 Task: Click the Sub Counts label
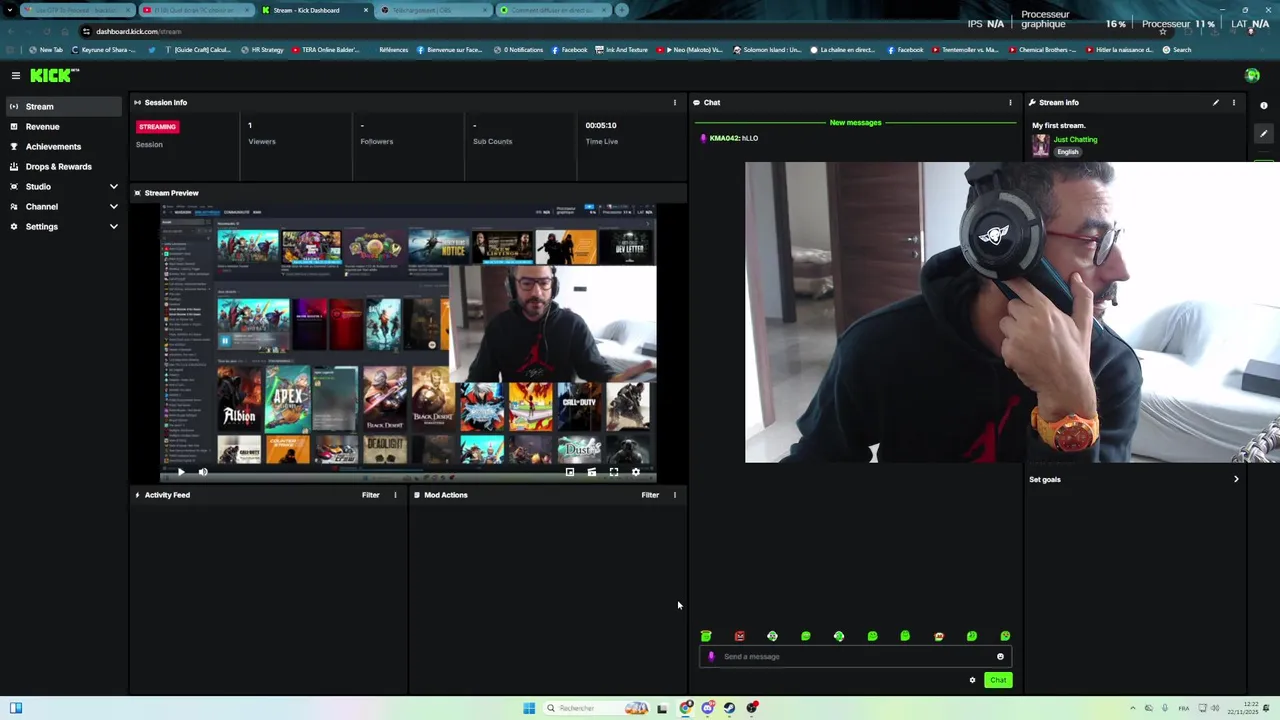492,142
